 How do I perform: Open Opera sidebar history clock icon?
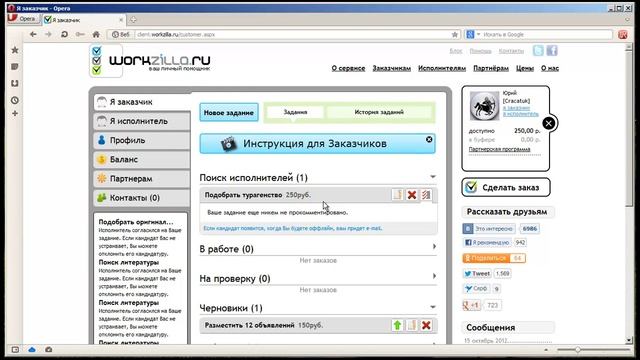tap(15, 100)
